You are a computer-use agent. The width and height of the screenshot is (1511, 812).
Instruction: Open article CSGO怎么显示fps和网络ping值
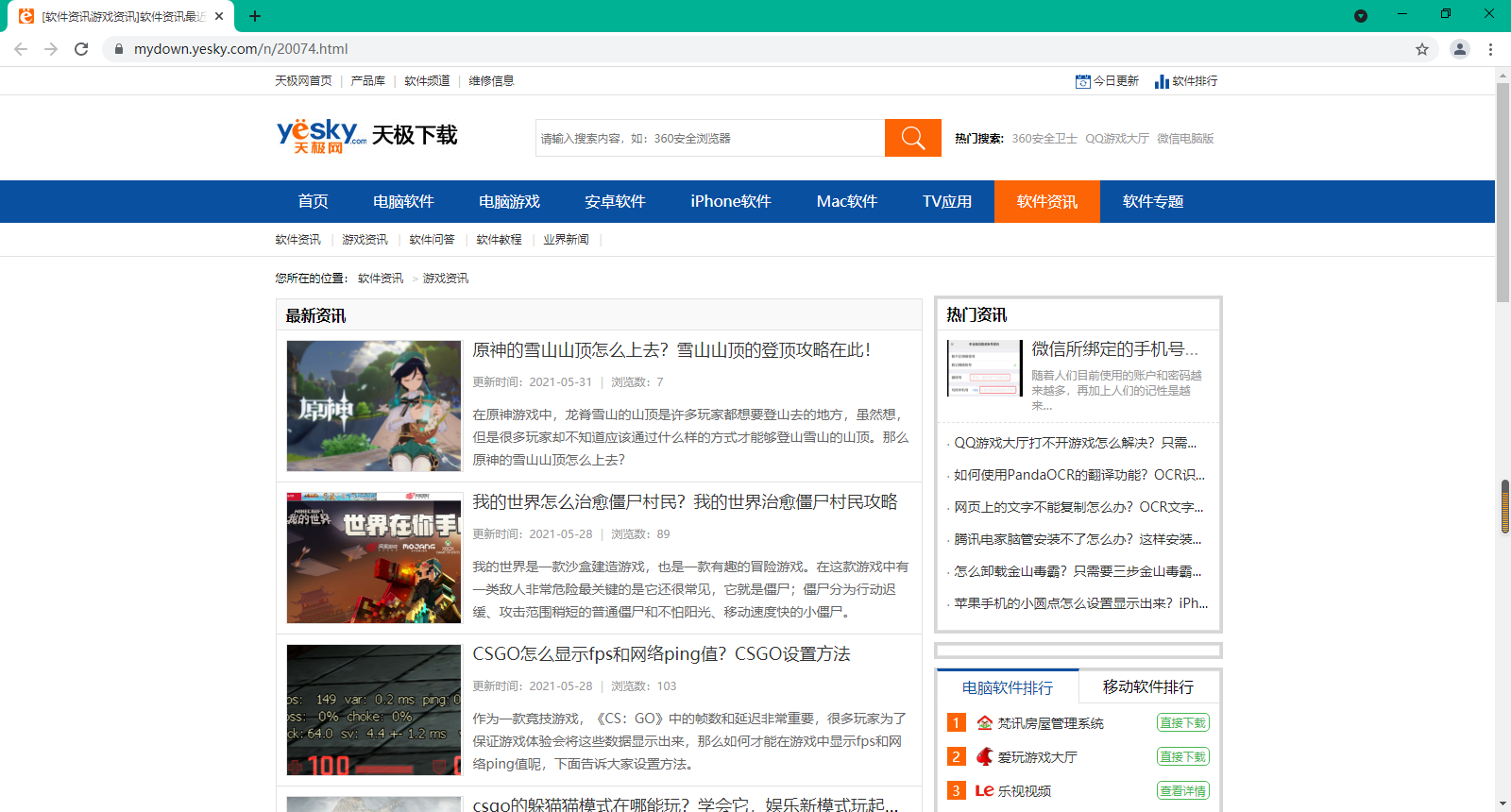pyautogui.click(x=661, y=654)
